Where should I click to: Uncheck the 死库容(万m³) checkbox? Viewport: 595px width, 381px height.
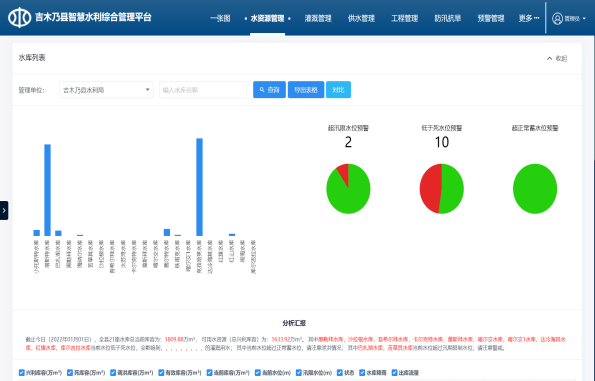(x=70, y=373)
